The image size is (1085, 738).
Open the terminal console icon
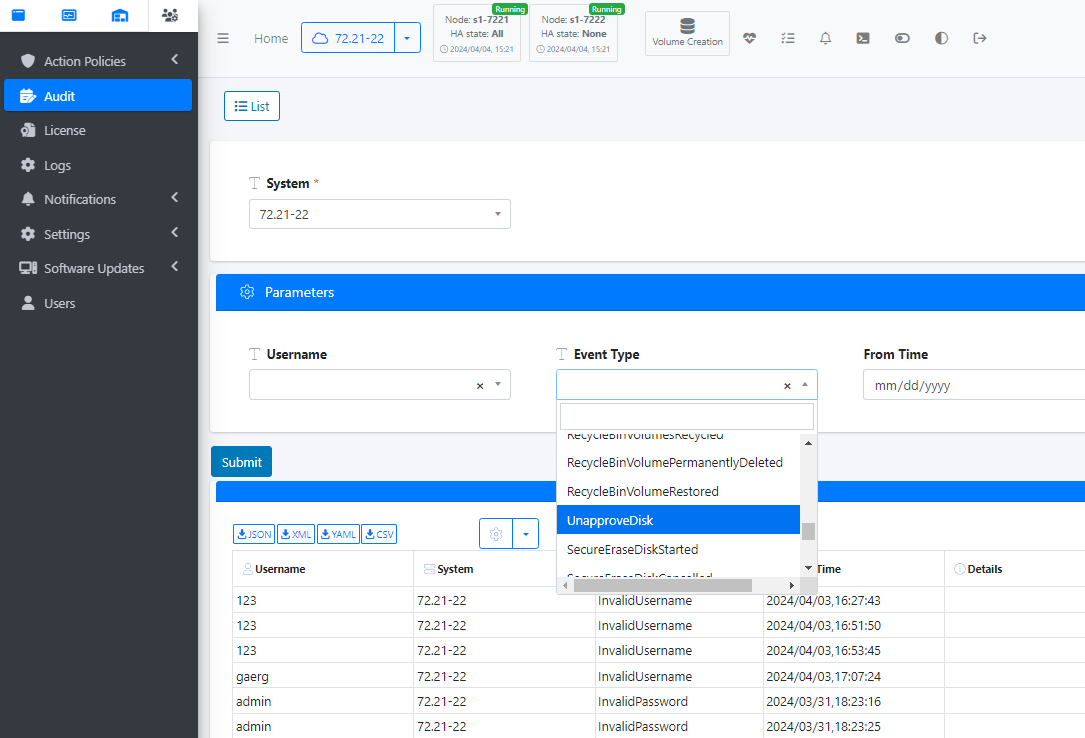[863, 38]
